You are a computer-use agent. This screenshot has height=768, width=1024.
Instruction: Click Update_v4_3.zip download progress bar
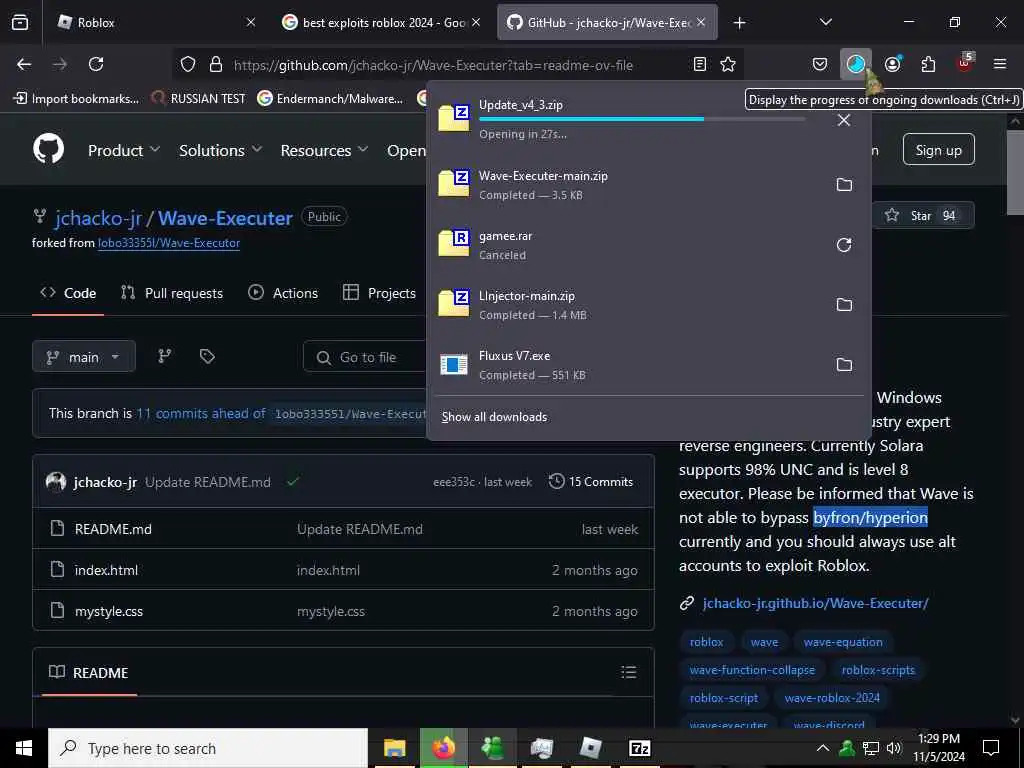pyautogui.click(x=642, y=119)
